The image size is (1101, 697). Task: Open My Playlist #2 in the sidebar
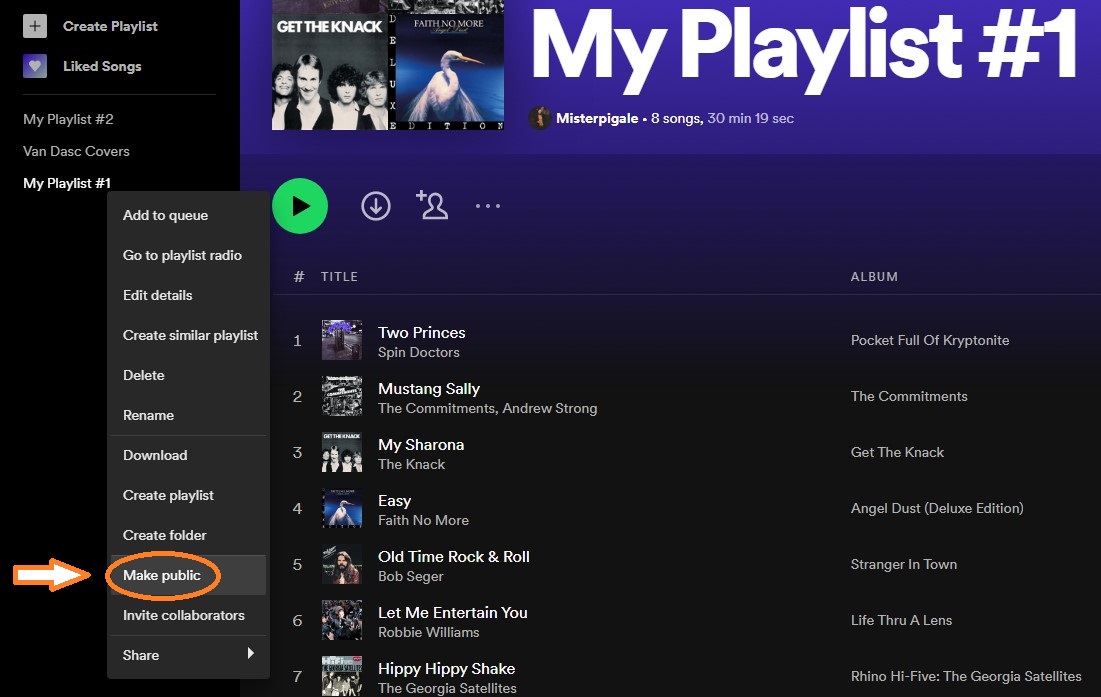[68, 118]
